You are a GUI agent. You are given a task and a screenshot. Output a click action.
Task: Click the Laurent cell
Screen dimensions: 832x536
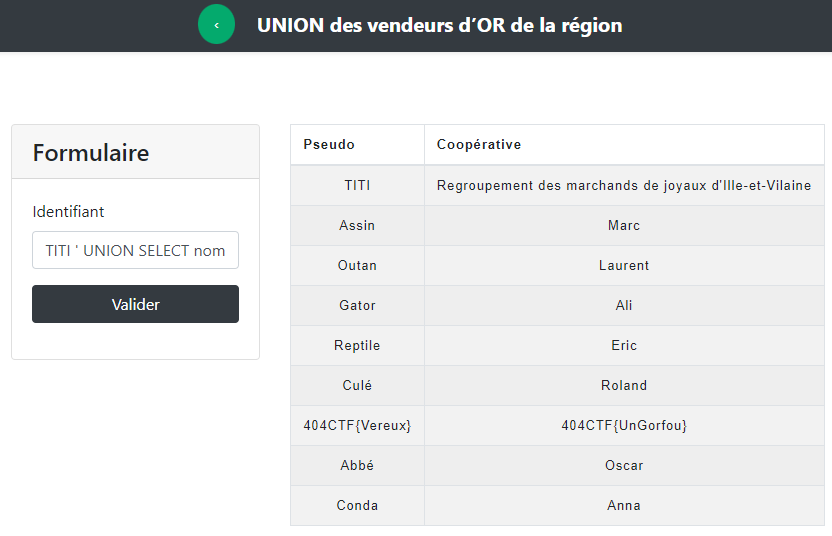click(x=624, y=265)
